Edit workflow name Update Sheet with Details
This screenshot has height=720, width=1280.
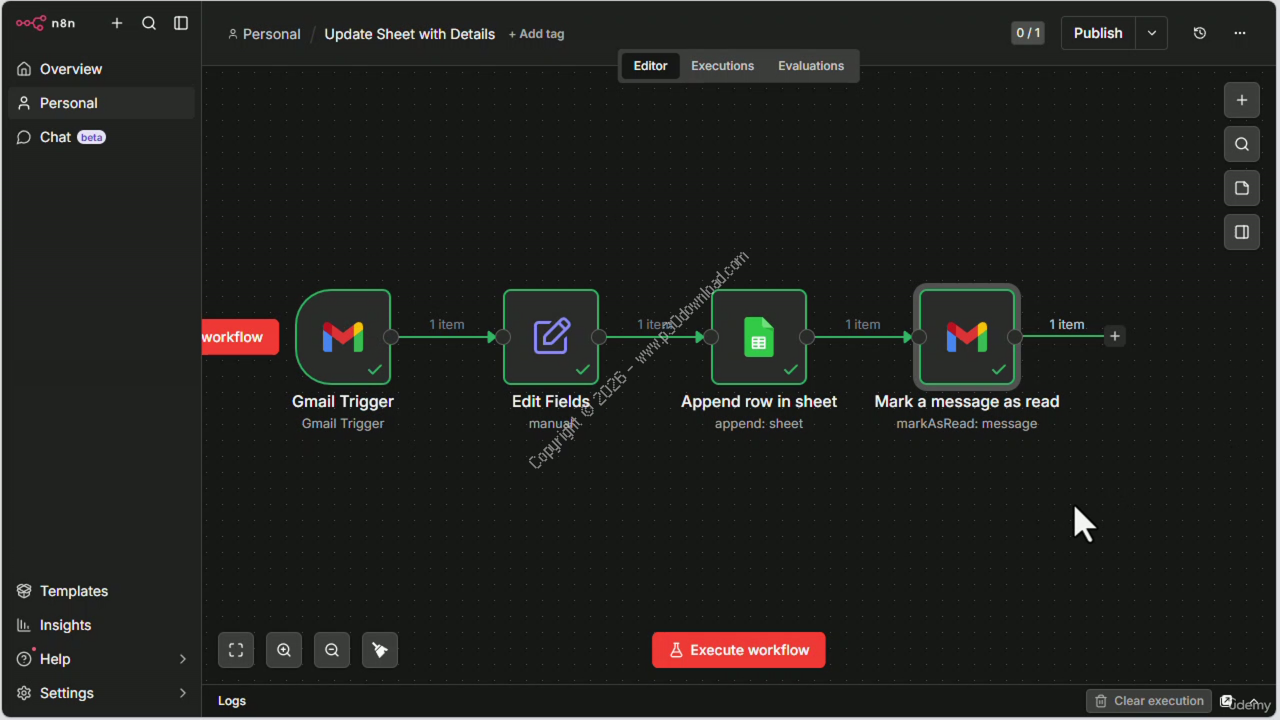[410, 34]
